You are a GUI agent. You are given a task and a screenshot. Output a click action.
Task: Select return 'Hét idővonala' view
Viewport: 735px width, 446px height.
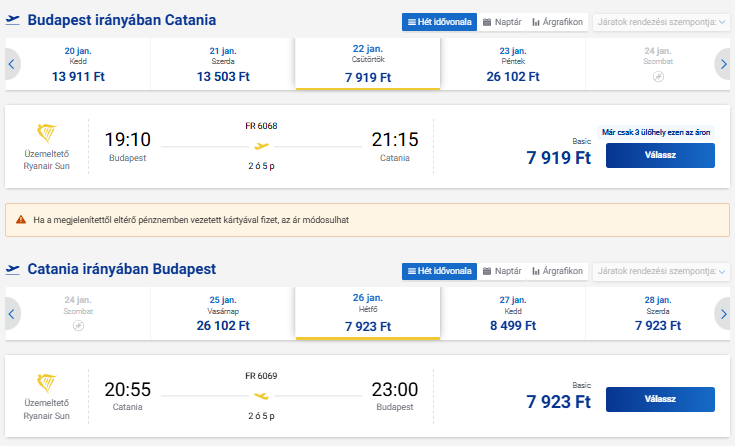click(438, 271)
